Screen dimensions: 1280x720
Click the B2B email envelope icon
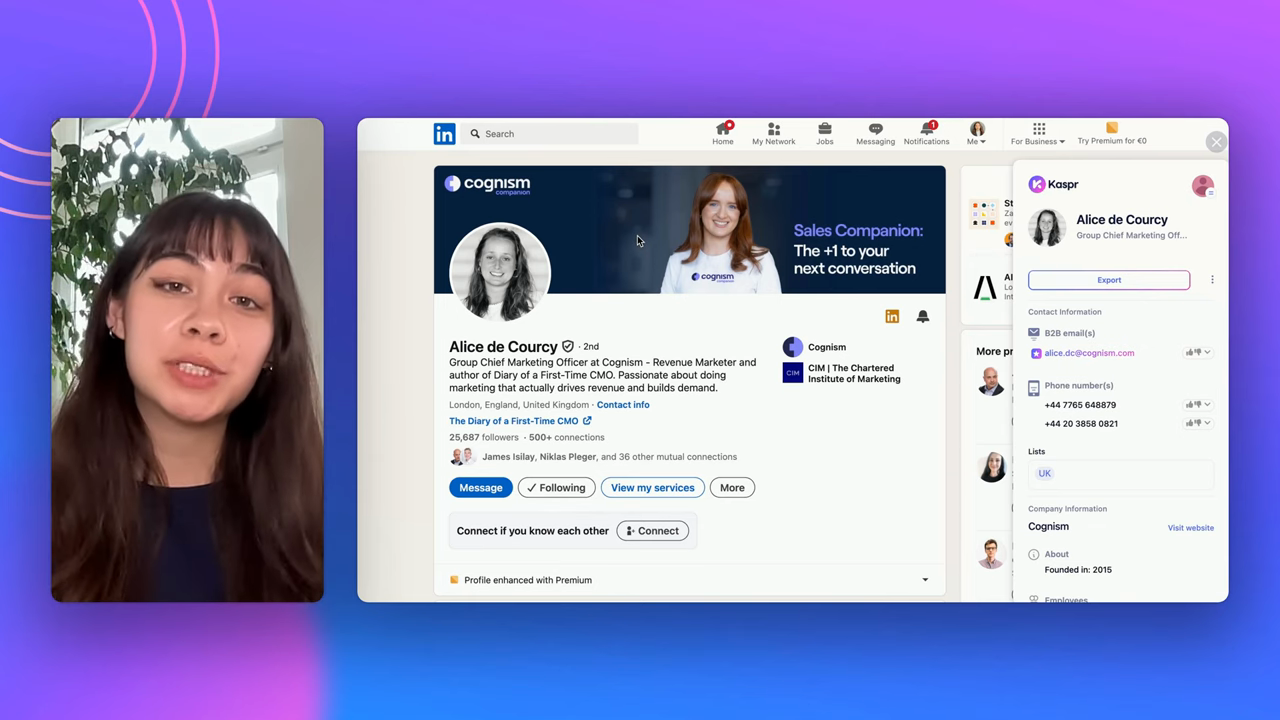tap(1034, 333)
